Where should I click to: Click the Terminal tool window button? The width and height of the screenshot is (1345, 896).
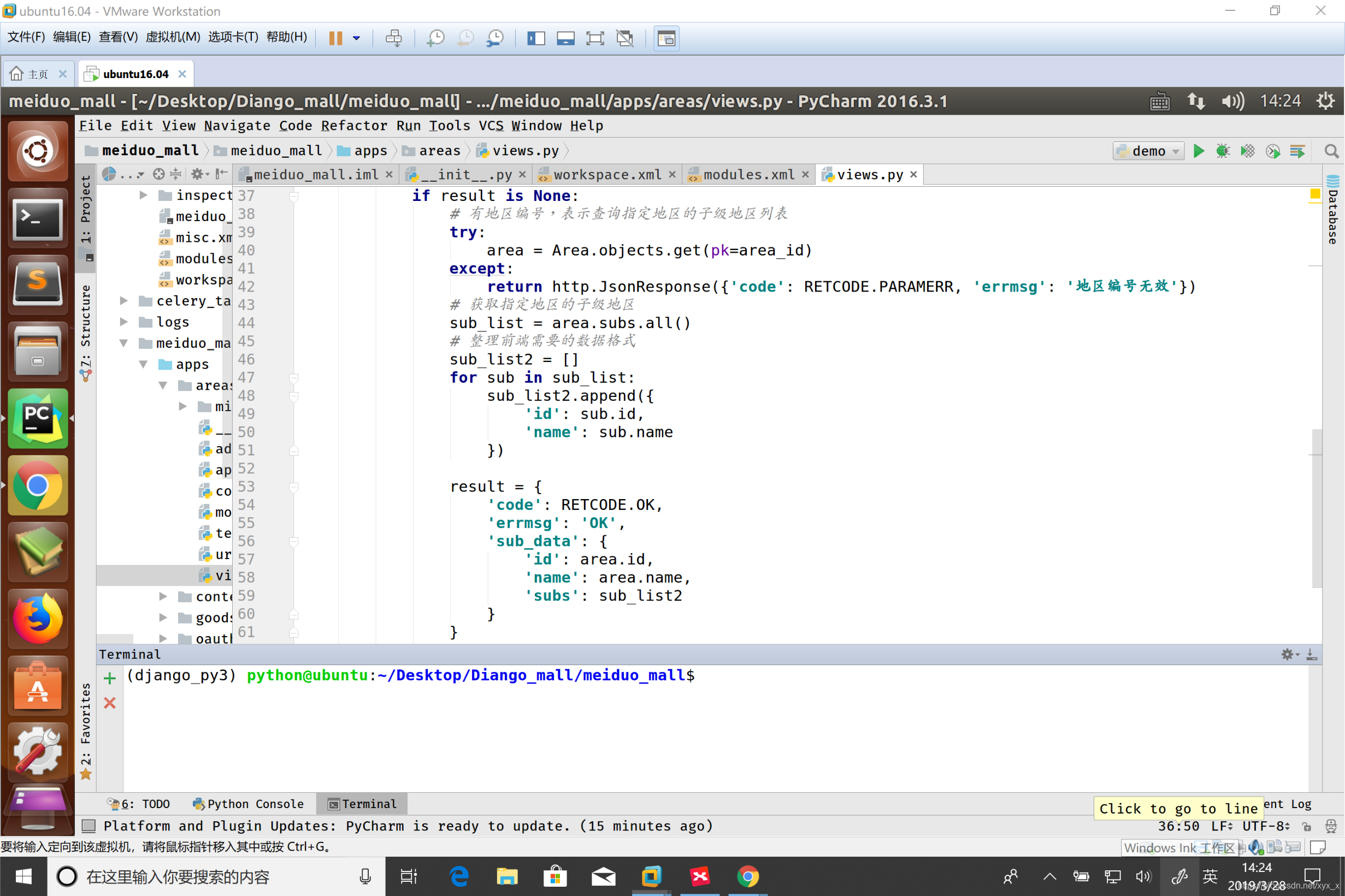pos(362,804)
